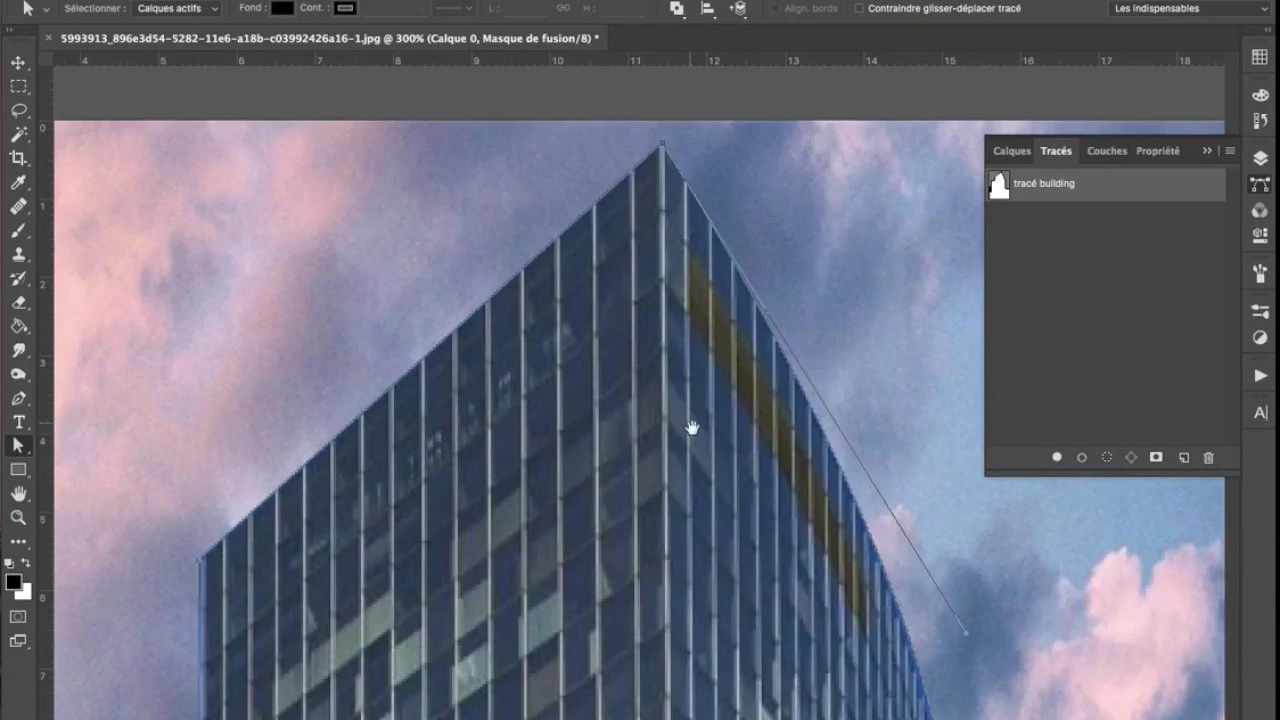Open the Channels panel dock icon
The height and width of the screenshot is (720, 1280).
click(x=1260, y=210)
